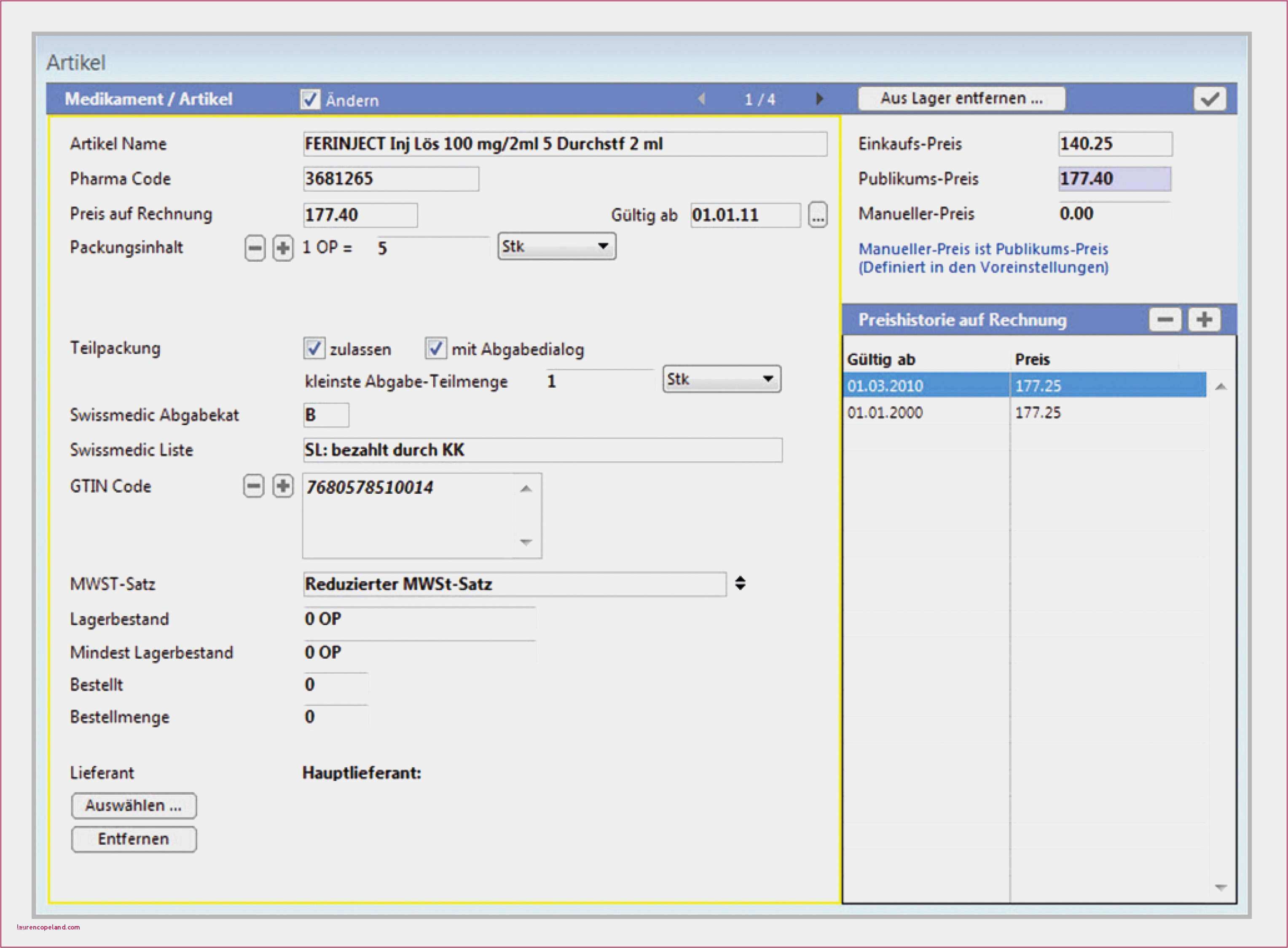Viewport: 1288px width, 948px height.
Task: Click the minus icon beside Packungsinhalt
Action: coord(255,247)
